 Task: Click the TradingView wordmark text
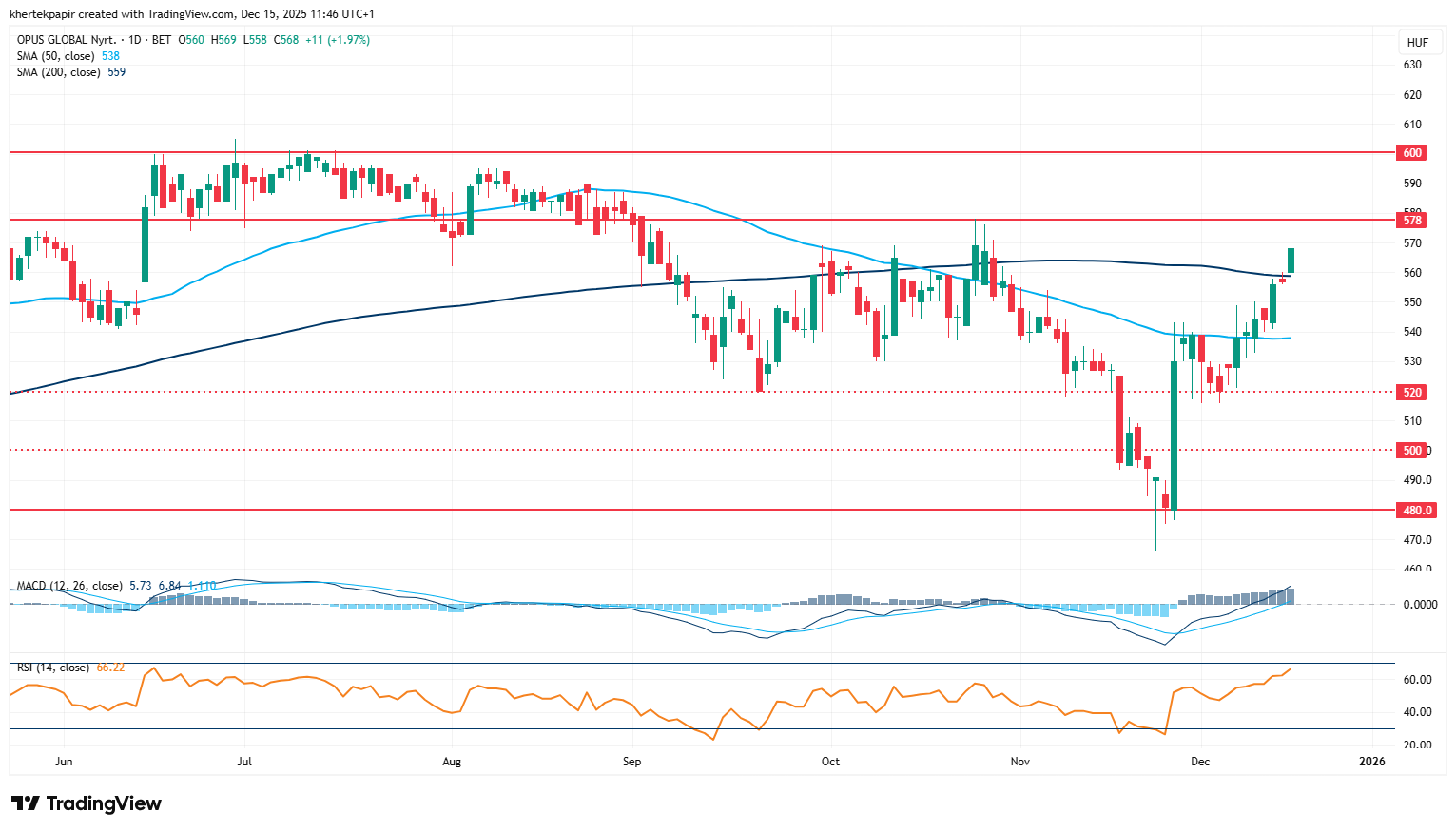pos(104,803)
